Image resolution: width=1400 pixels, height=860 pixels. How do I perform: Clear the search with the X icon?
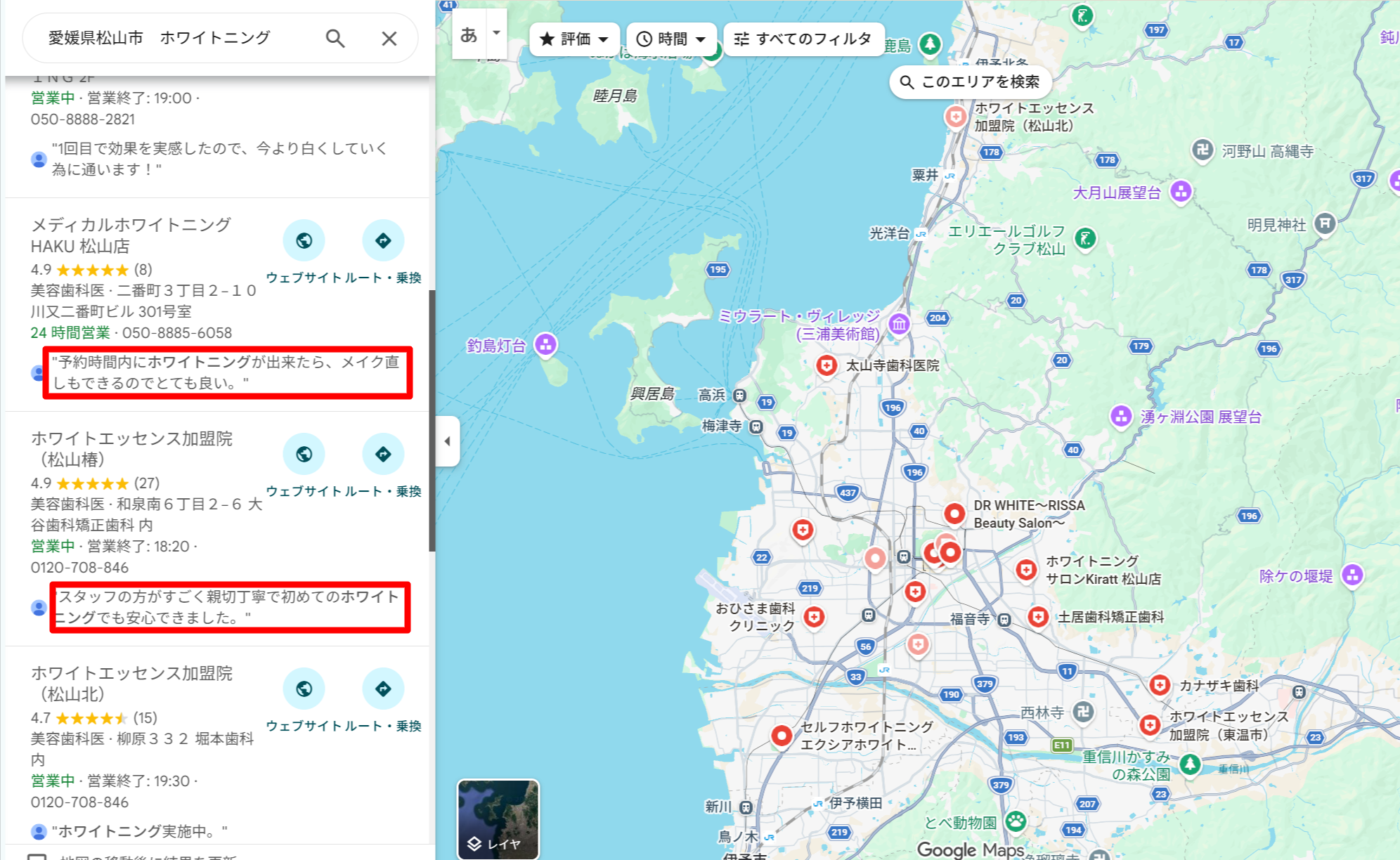(389, 38)
